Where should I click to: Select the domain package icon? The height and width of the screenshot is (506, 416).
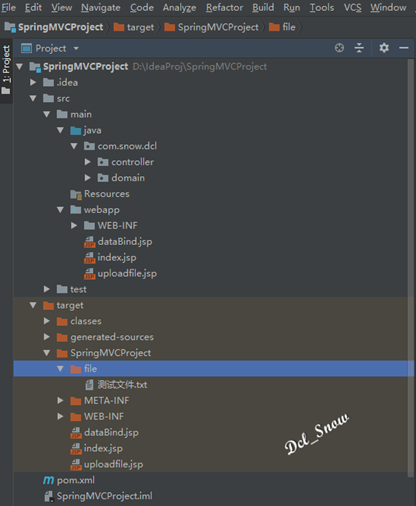103,178
